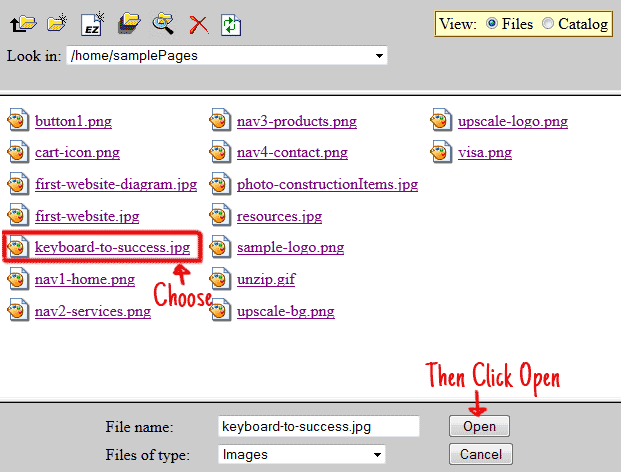The image size is (621, 472).
Task: Click the create new folder icon
Action: pos(57,22)
